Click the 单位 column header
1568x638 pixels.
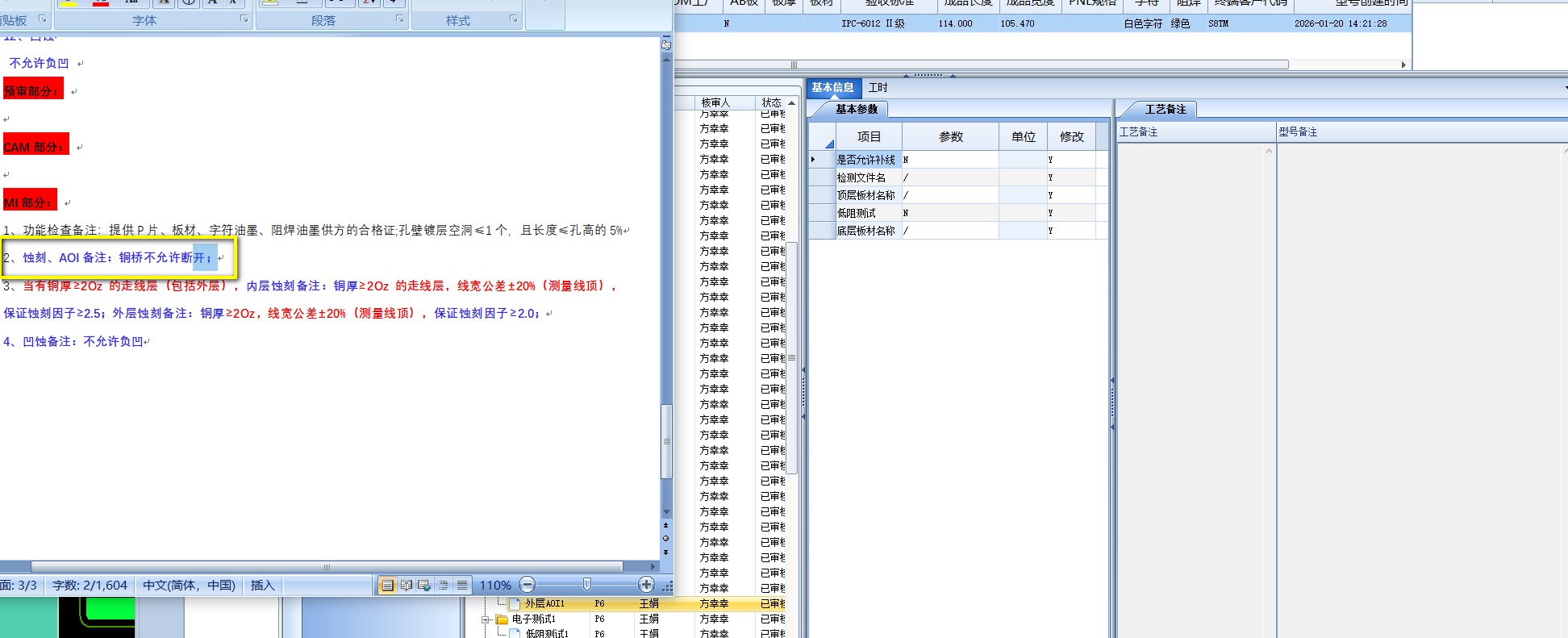click(1024, 137)
